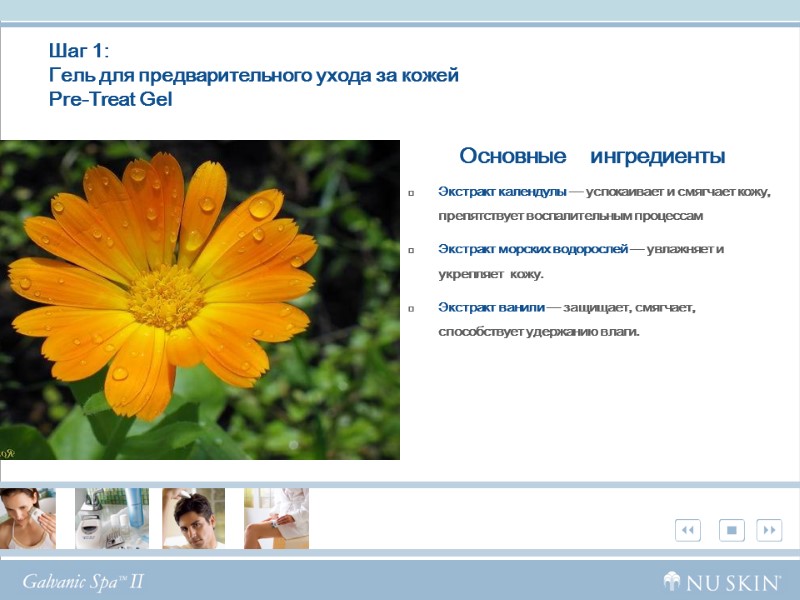Click the 'Основные ингредиенты' heading

(592, 156)
